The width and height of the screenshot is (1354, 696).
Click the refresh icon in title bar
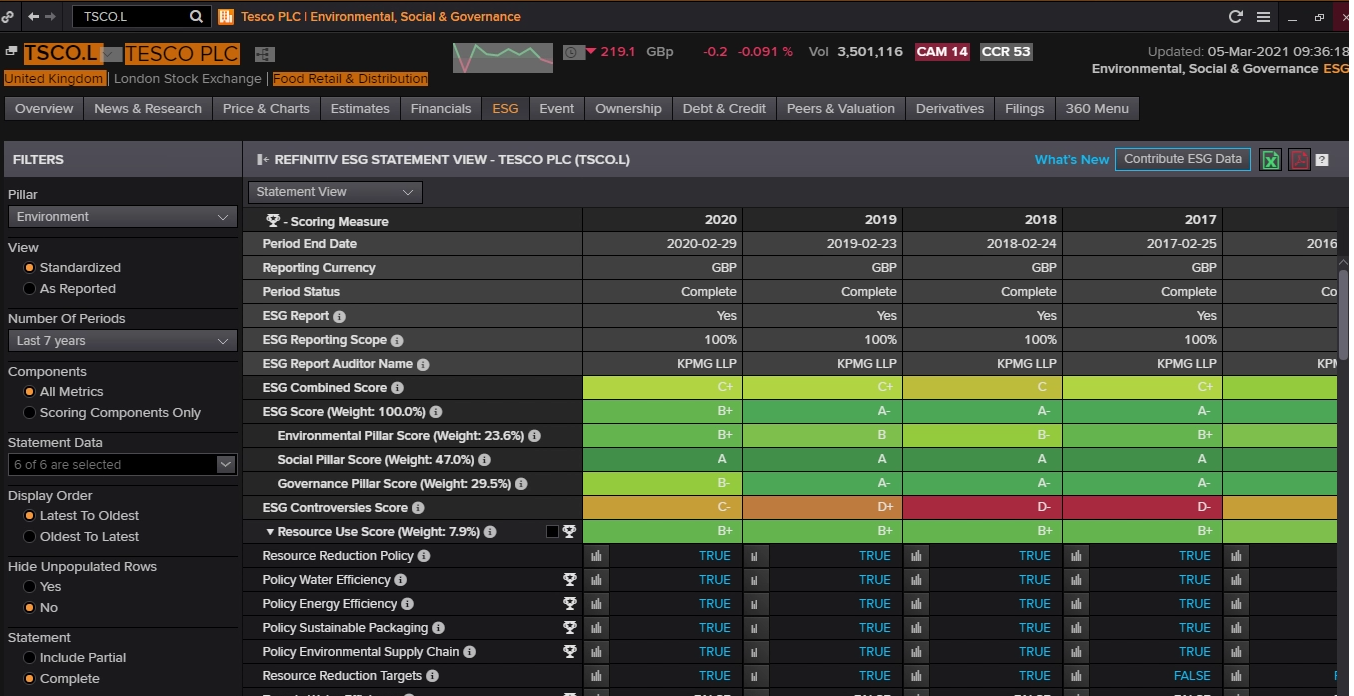[1235, 17]
